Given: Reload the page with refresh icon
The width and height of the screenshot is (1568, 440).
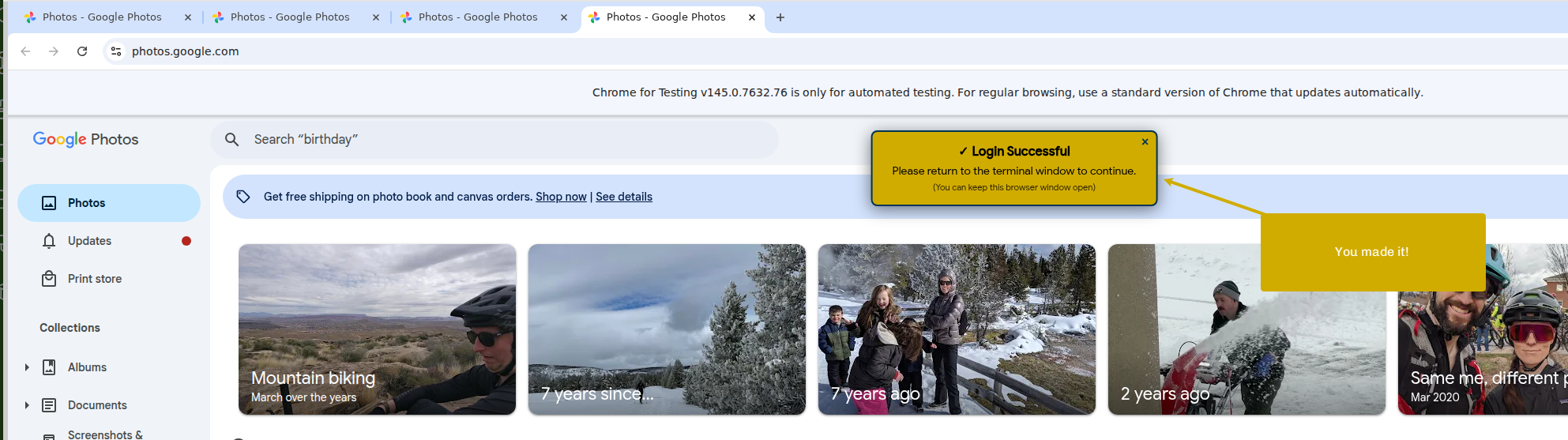Looking at the screenshot, I should [82, 51].
